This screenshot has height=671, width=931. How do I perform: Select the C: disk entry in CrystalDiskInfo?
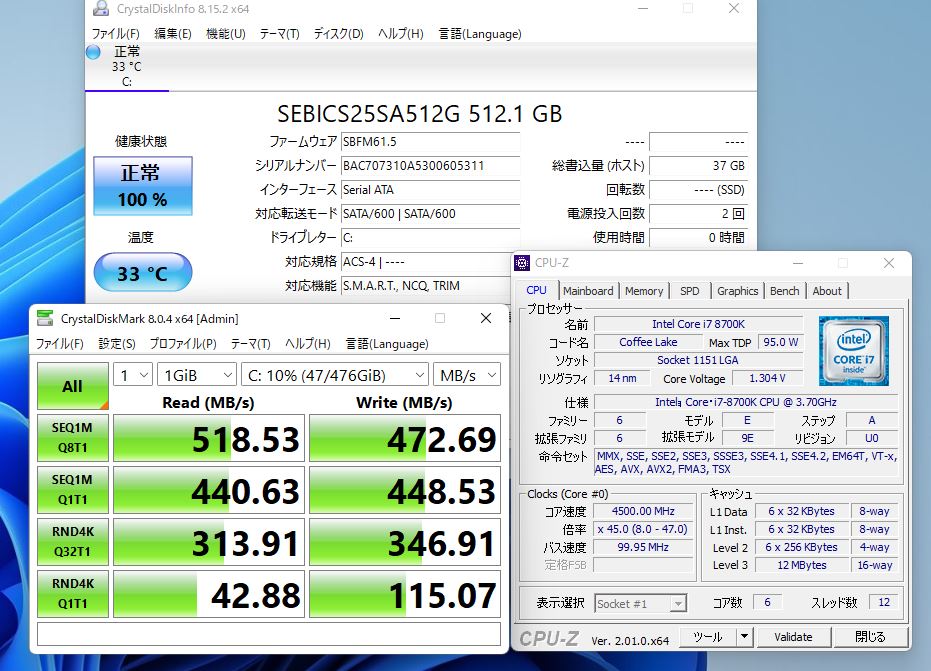click(127, 66)
